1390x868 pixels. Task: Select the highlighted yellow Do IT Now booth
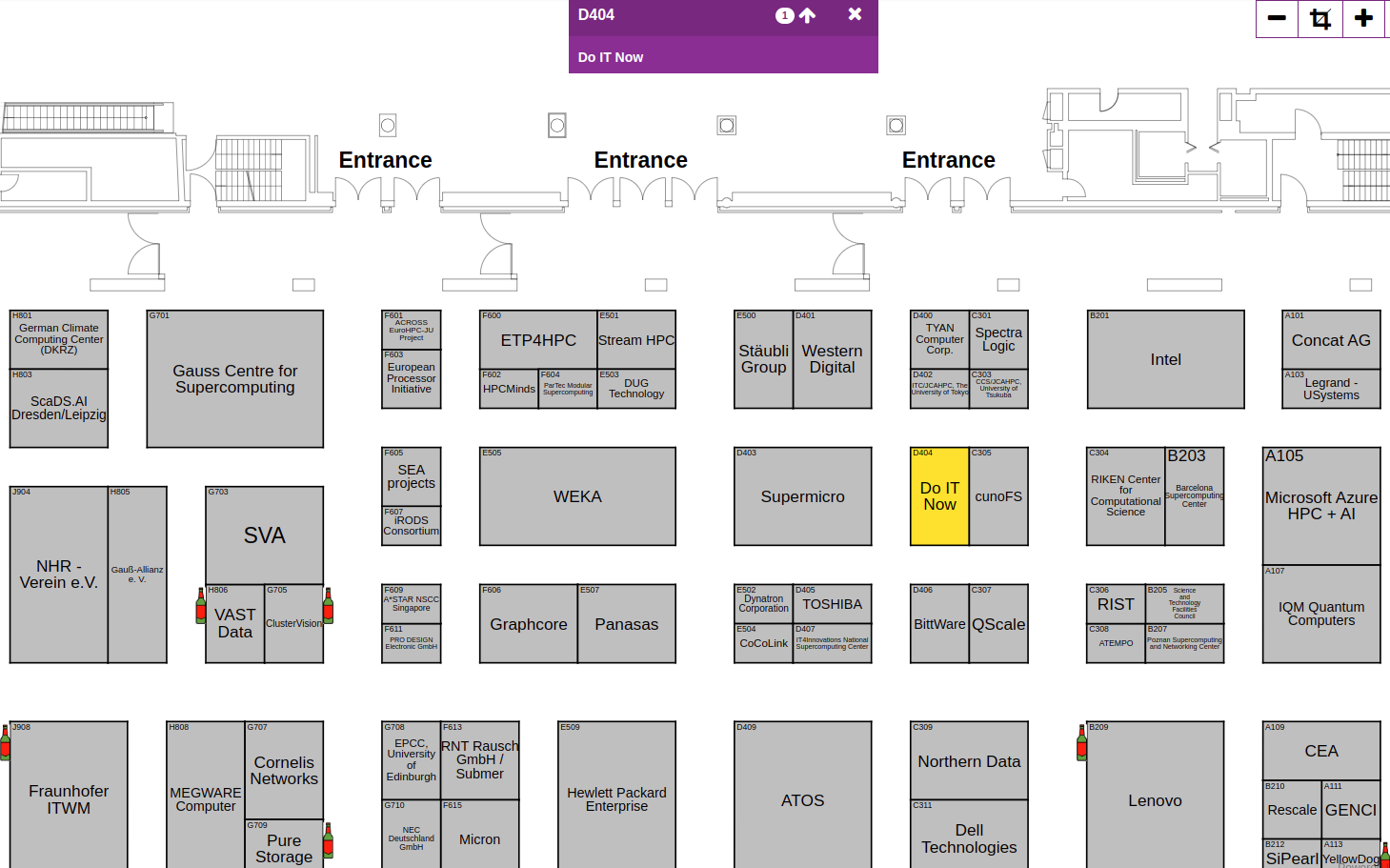[939, 496]
